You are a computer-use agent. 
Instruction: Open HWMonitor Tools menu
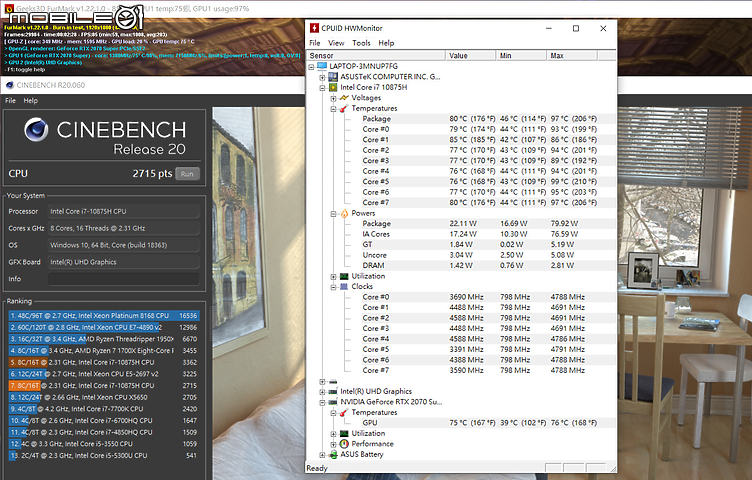(361, 43)
